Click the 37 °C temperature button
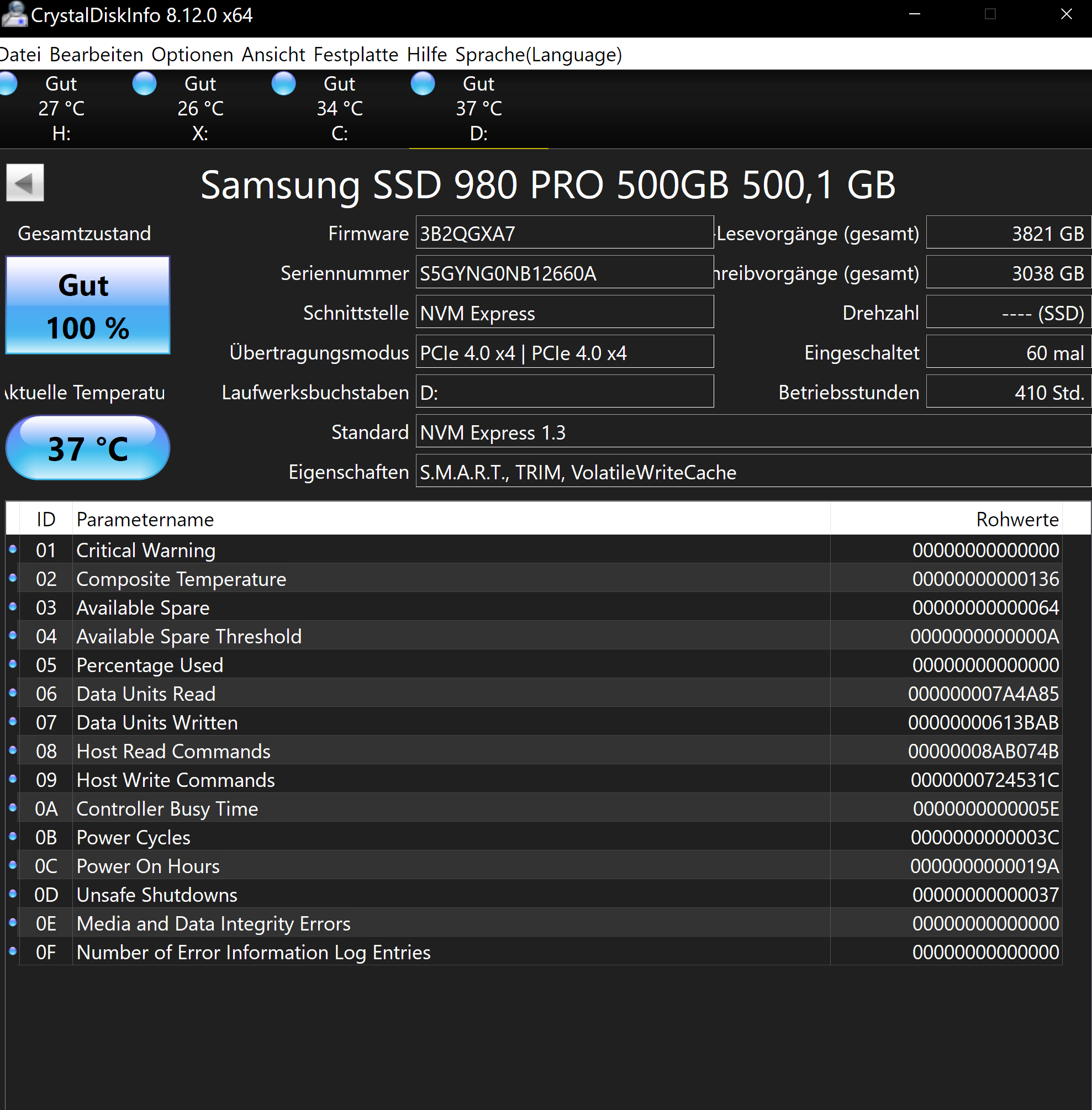Screen dimensions: 1092x1110 tap(88, 448)
